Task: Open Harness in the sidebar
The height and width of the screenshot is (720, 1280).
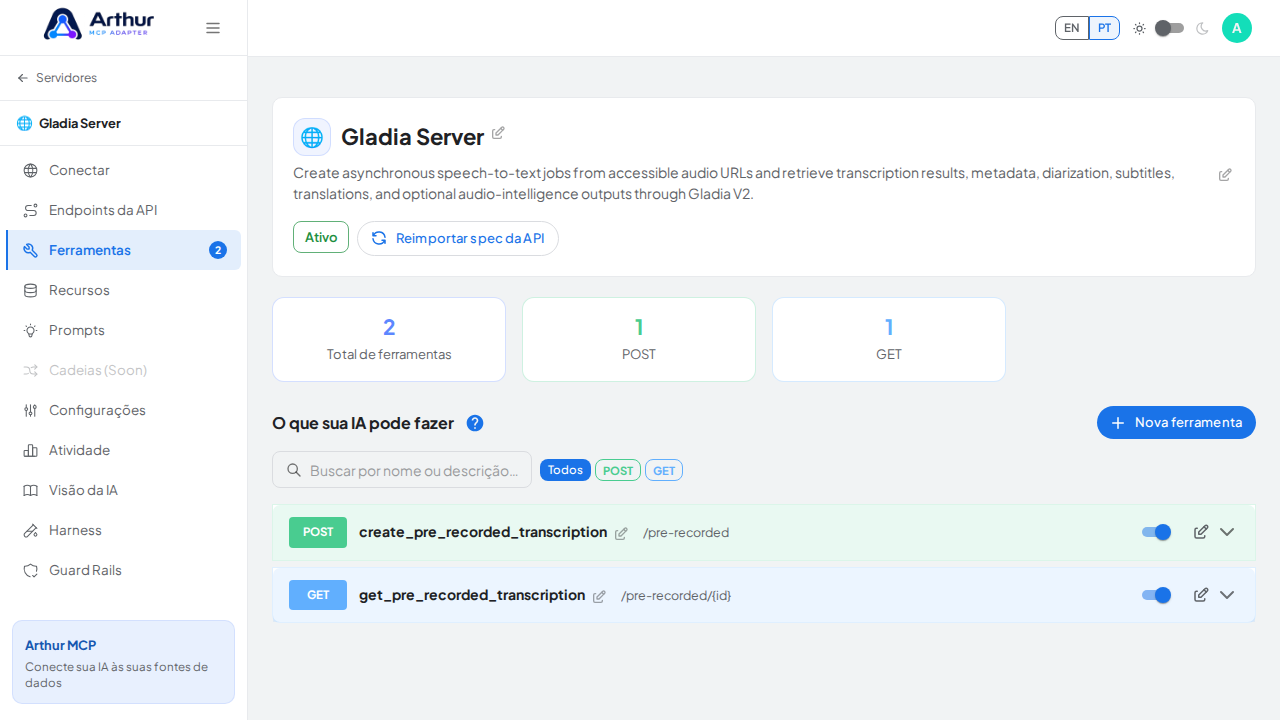Action: (x=124, y=530)
